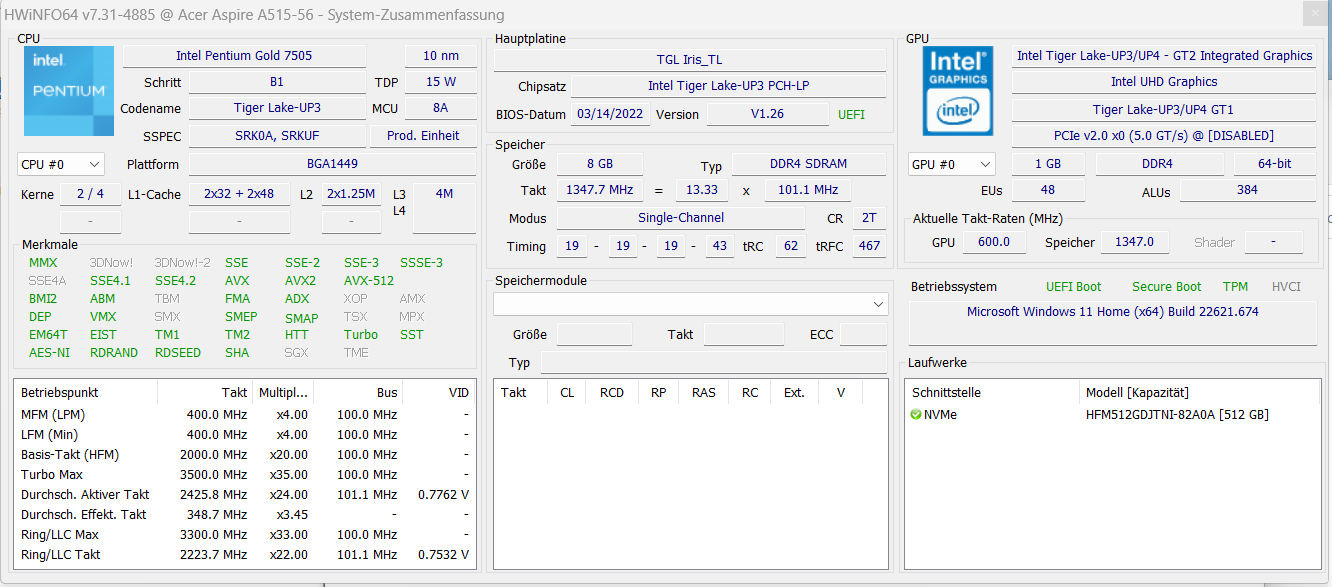Click the Schnittstelle column header
The width and height of the screenshot is (1332, 587).
pyautogui.click(x=992, y=393)
